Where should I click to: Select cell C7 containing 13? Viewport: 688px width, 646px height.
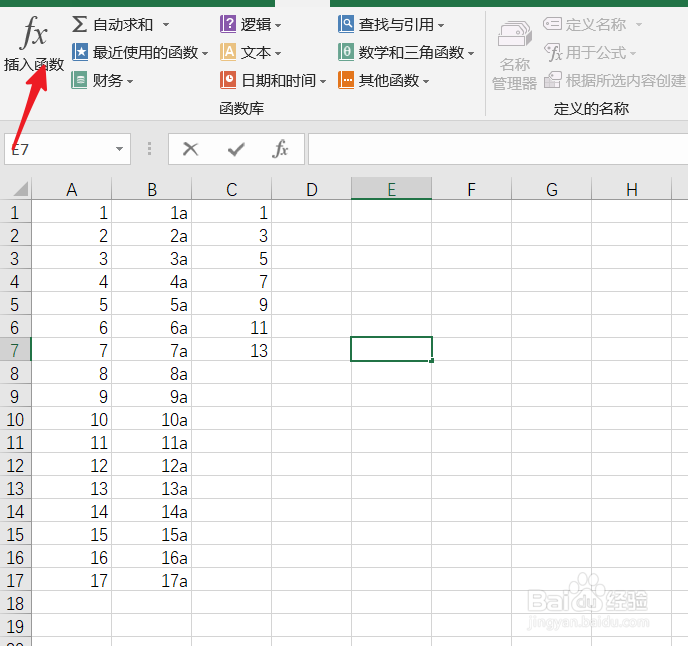[x=232, y=350]
